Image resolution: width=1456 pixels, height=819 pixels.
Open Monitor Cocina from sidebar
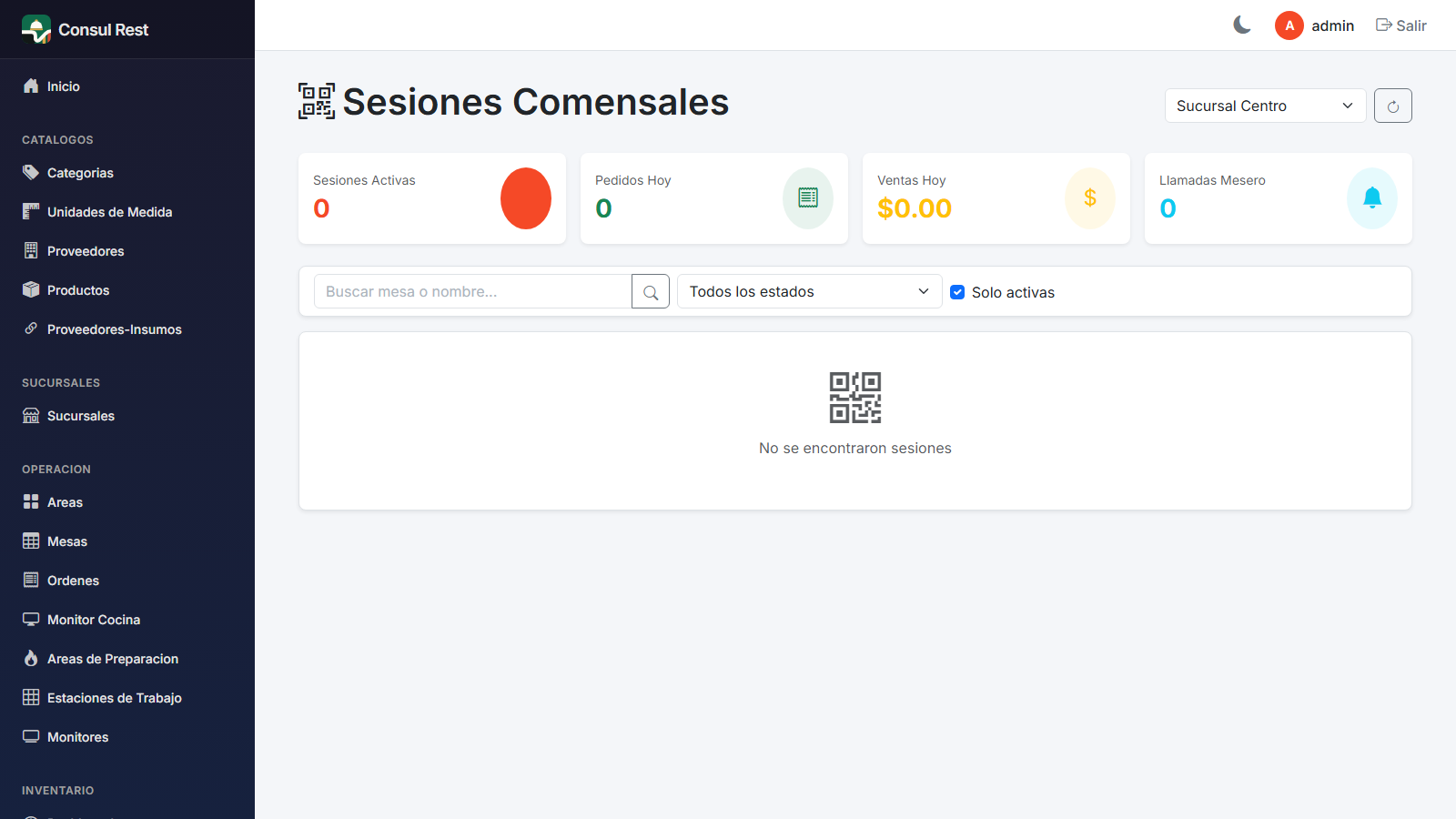coord(127,620)
